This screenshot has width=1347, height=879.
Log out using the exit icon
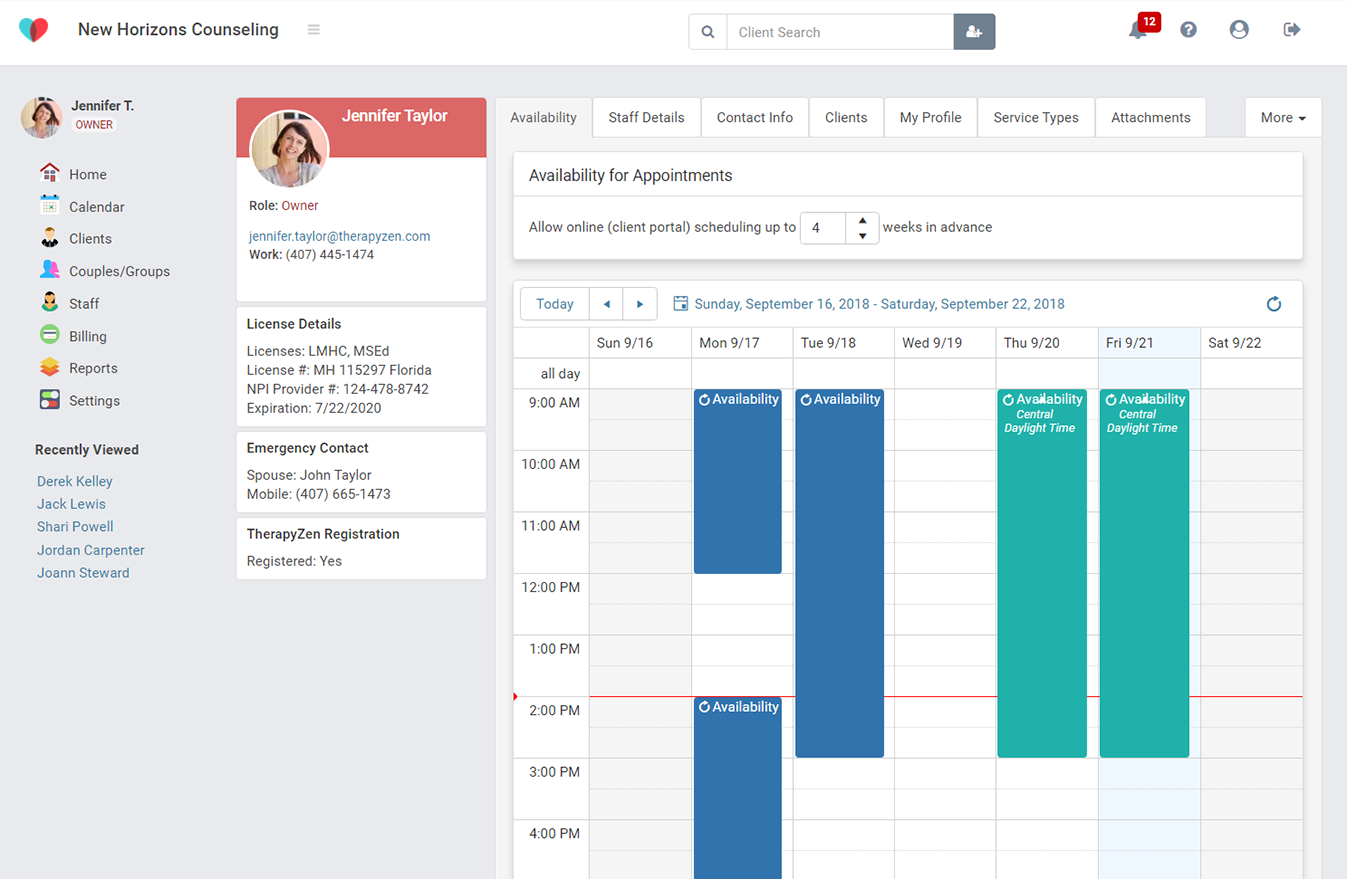[1291, 29]
